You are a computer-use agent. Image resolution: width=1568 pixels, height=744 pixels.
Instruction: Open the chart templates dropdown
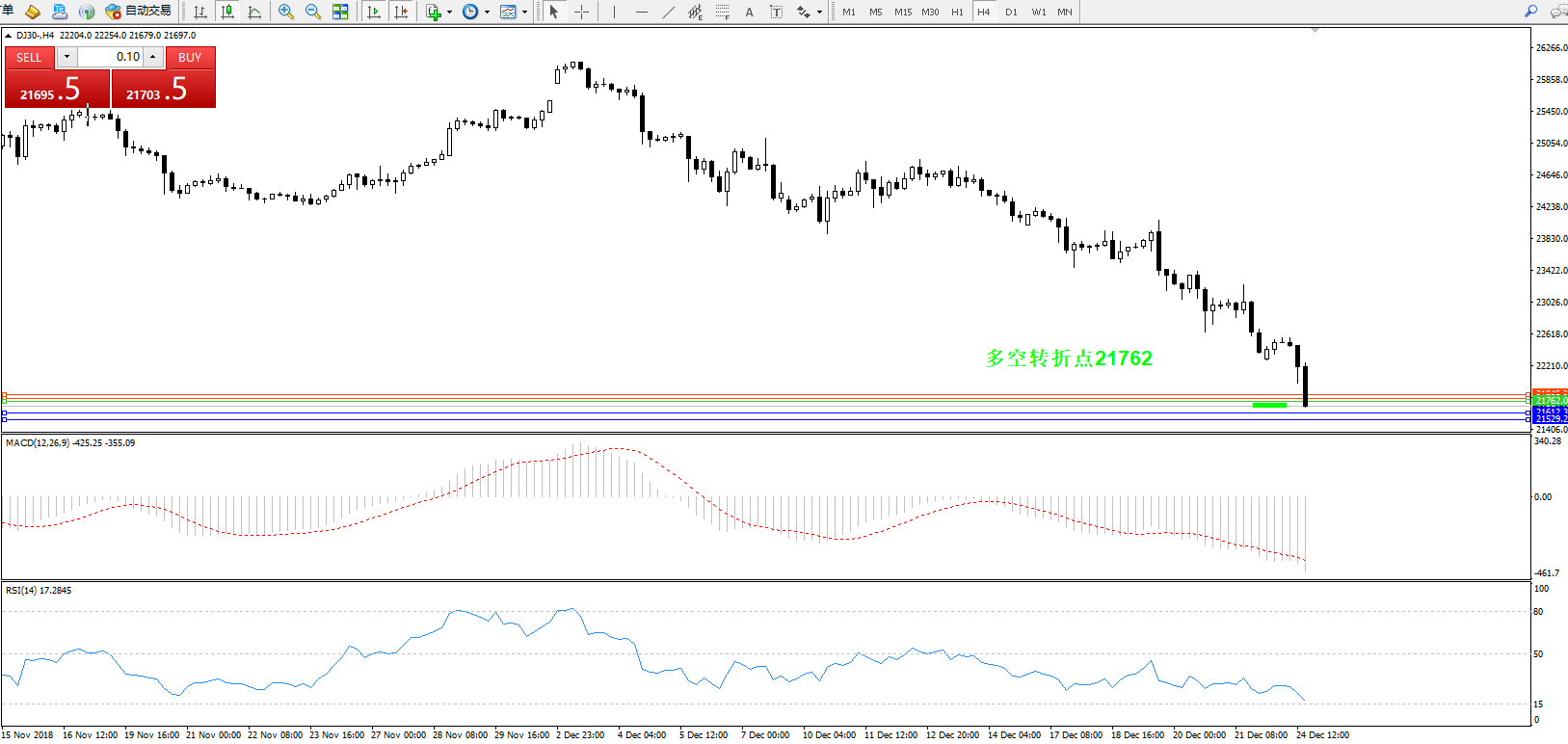(x=524, y=13)
